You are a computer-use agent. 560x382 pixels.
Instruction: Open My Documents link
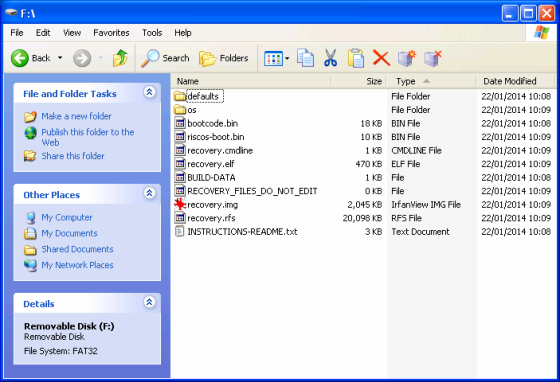(x=69, y=233)
